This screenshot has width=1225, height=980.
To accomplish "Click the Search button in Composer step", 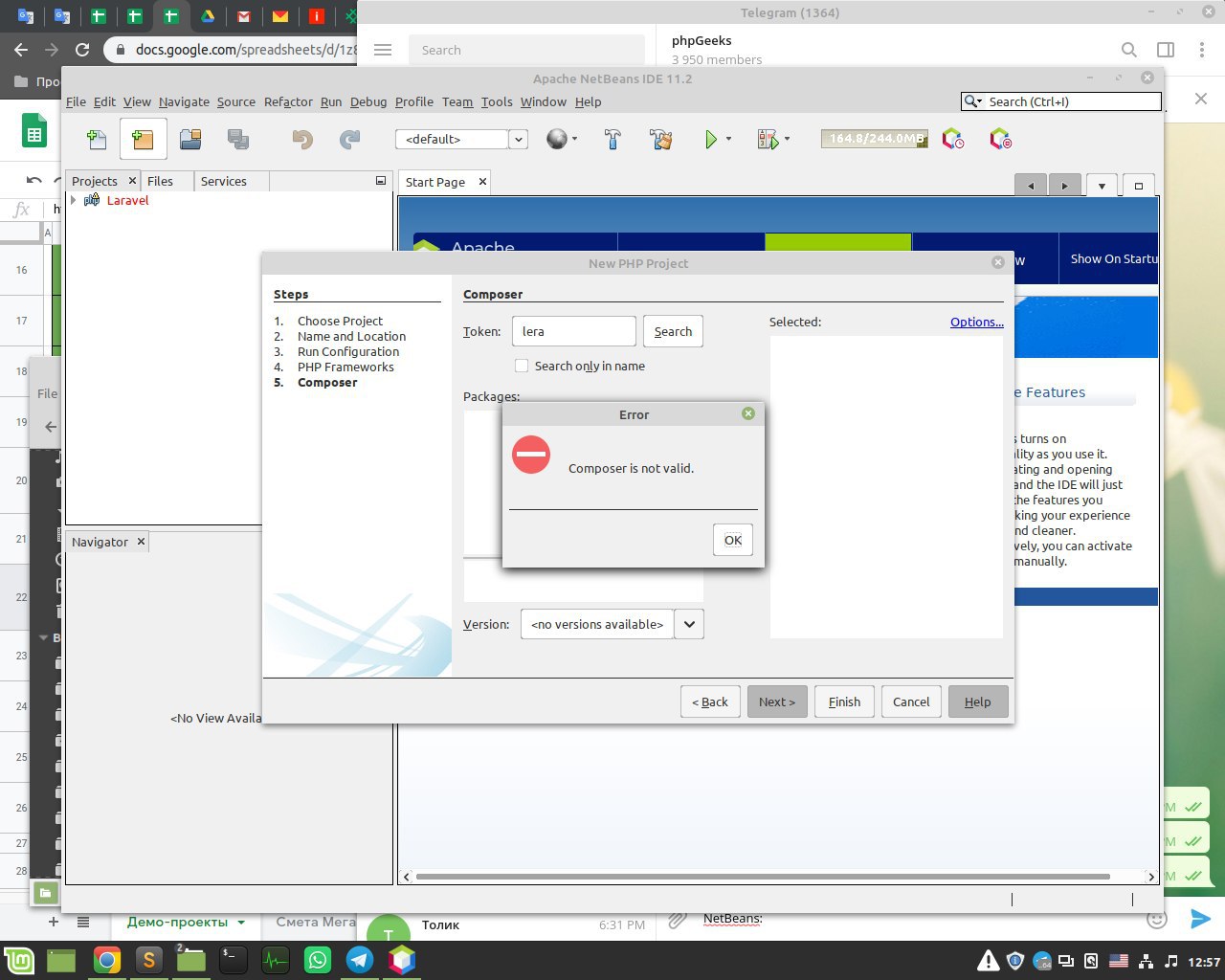I will (x=673, y=331).
